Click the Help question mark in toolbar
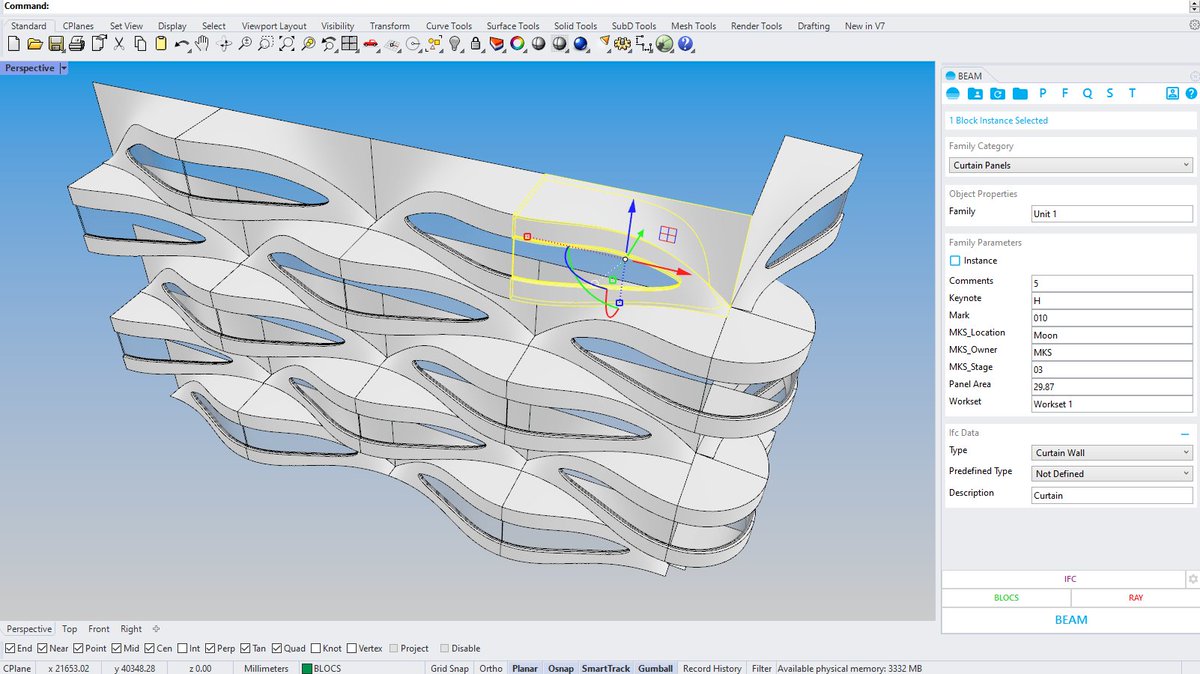The image size is (1200, 674). pyautogui.click(x=685, y=44)
